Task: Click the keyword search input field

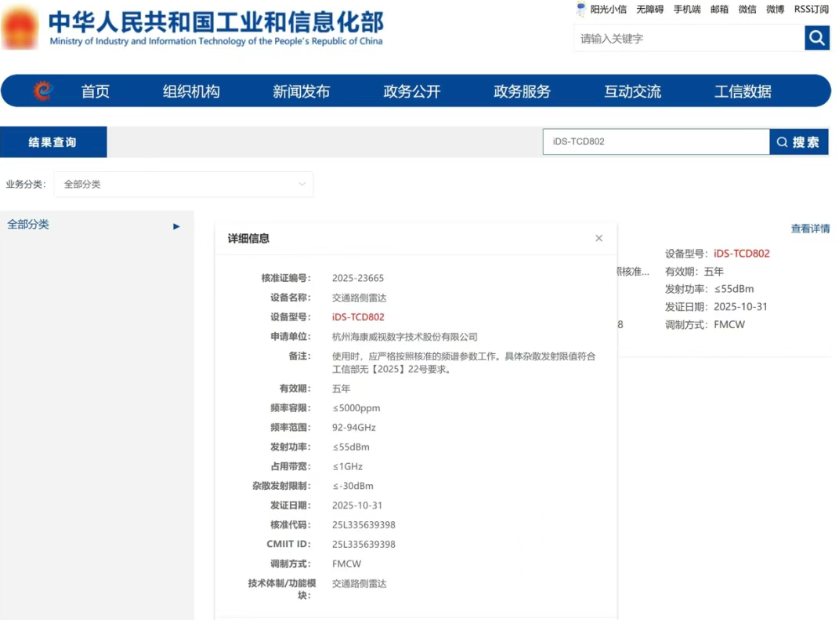Action: (688, 39)
